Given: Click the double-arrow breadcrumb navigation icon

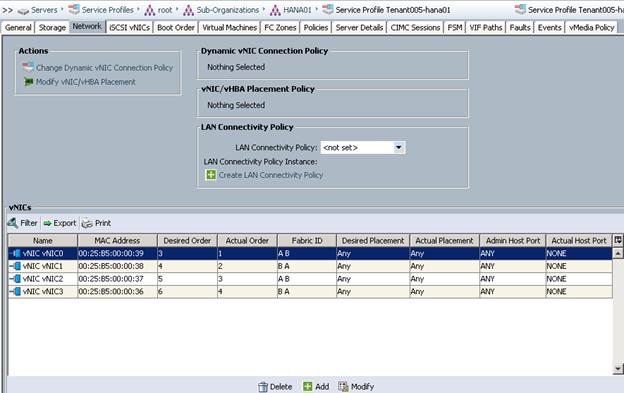Looking at the screenshot, I should tap(8, 10).
